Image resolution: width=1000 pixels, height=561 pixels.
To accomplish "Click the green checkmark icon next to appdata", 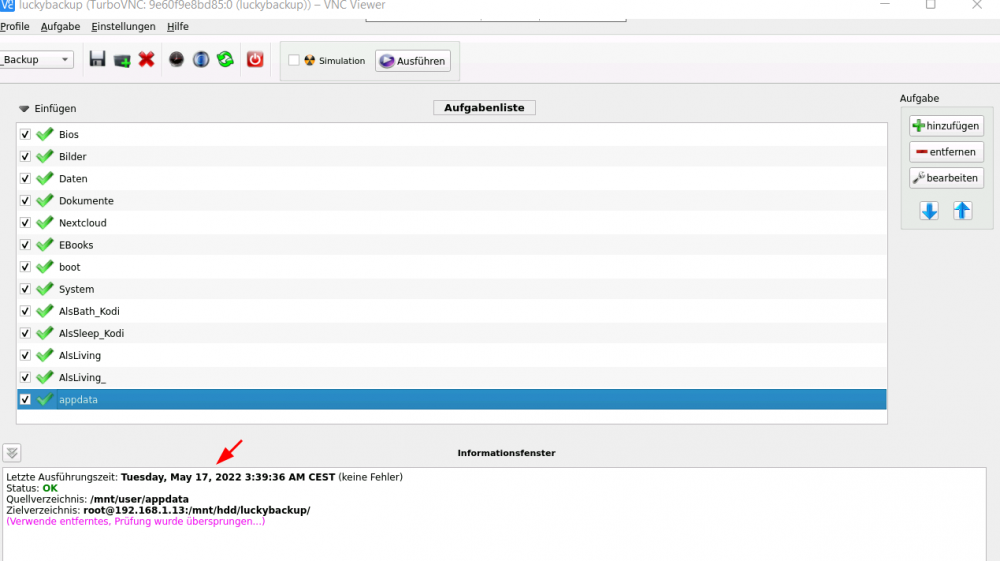I will pos(45,399).
